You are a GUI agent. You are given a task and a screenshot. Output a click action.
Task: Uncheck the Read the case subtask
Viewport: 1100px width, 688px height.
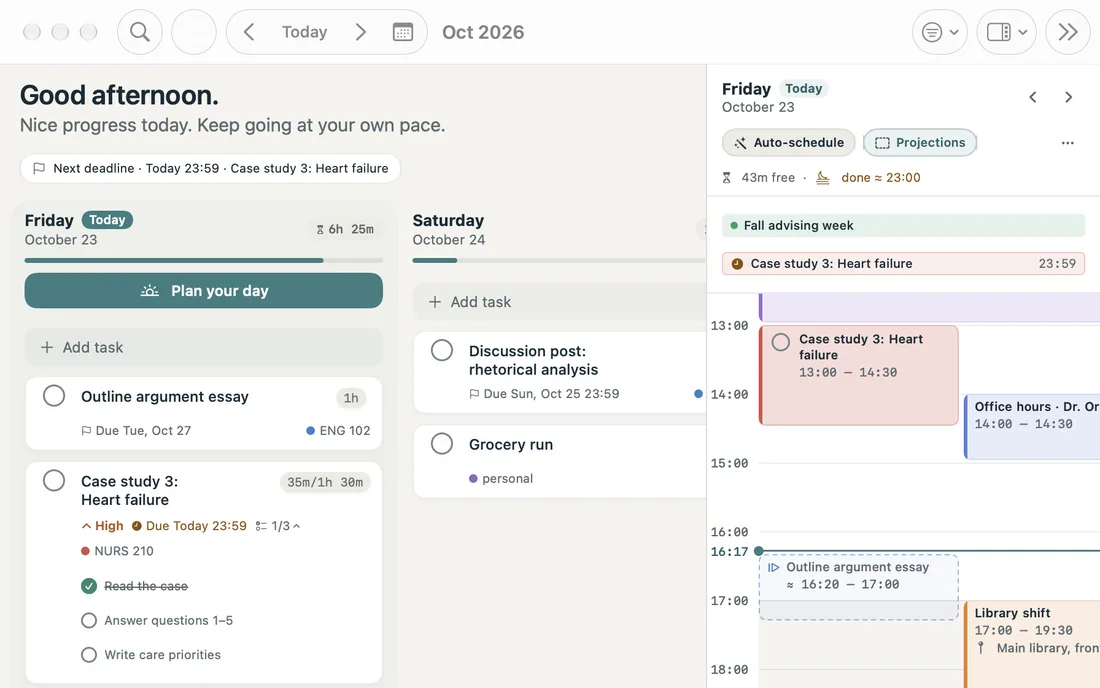tap(88, 586)
